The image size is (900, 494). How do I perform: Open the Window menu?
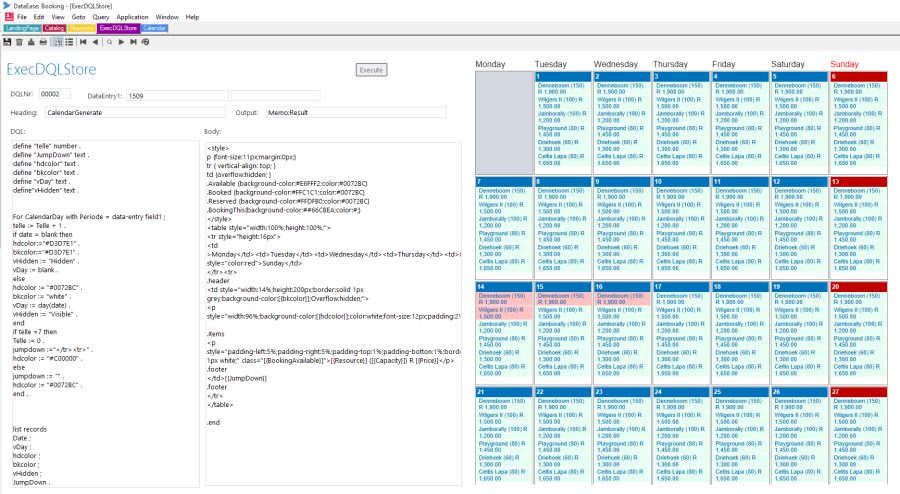[167, 17]
